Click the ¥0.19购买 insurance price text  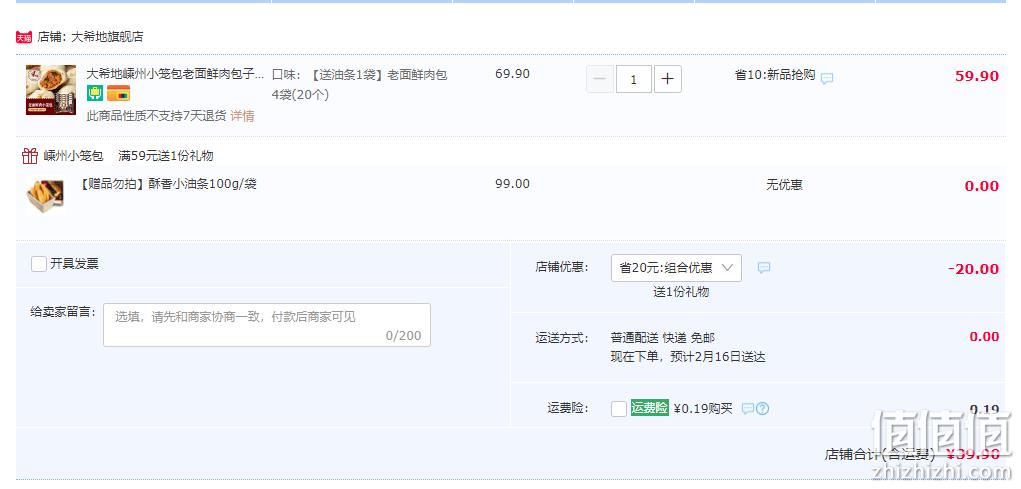pos(703,409)
